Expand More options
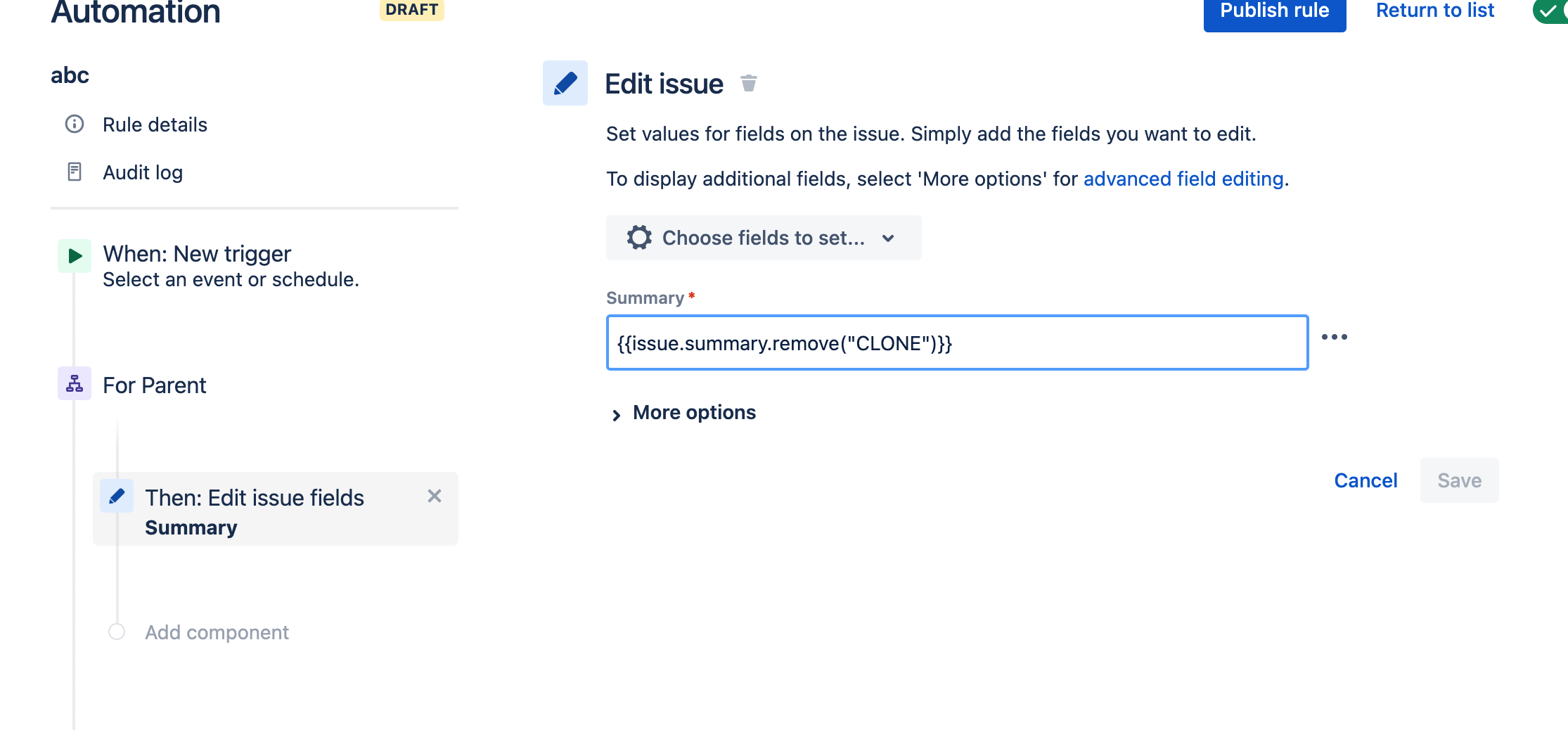Image resolution: width=1568 pixels, height=730 pixels. coord(694,413)
